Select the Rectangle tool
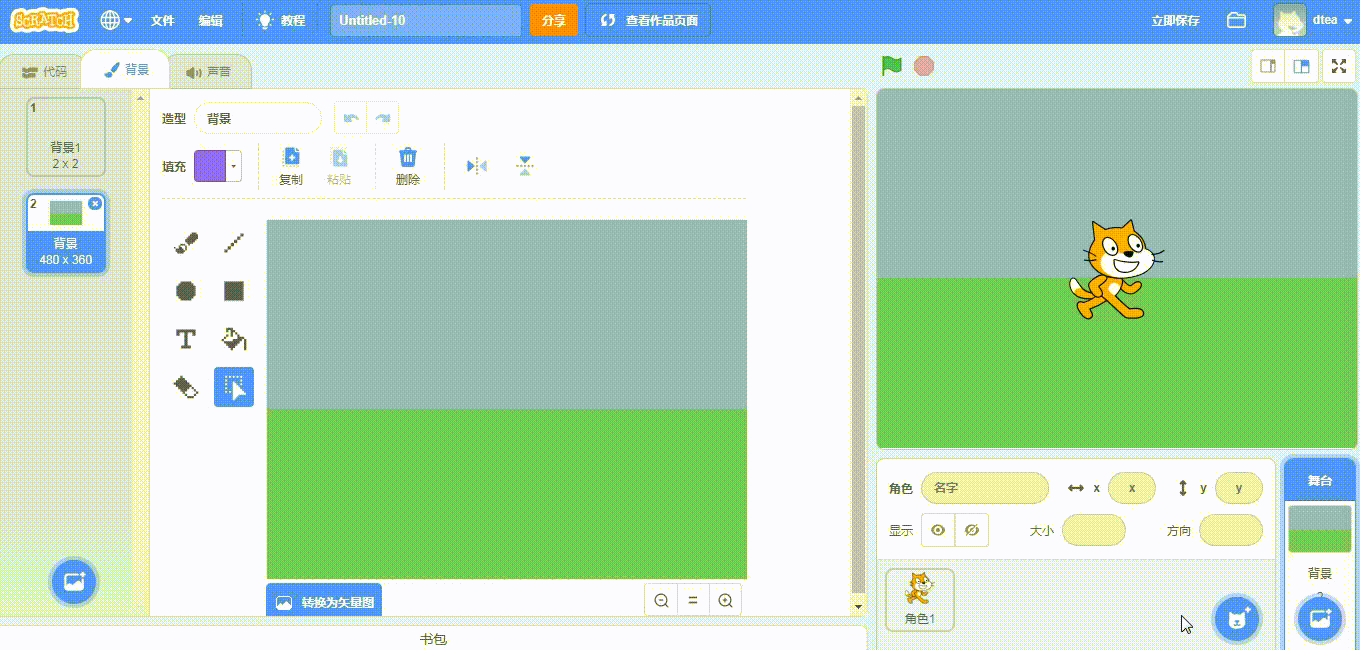1360x650 pixels. [234, 291]
